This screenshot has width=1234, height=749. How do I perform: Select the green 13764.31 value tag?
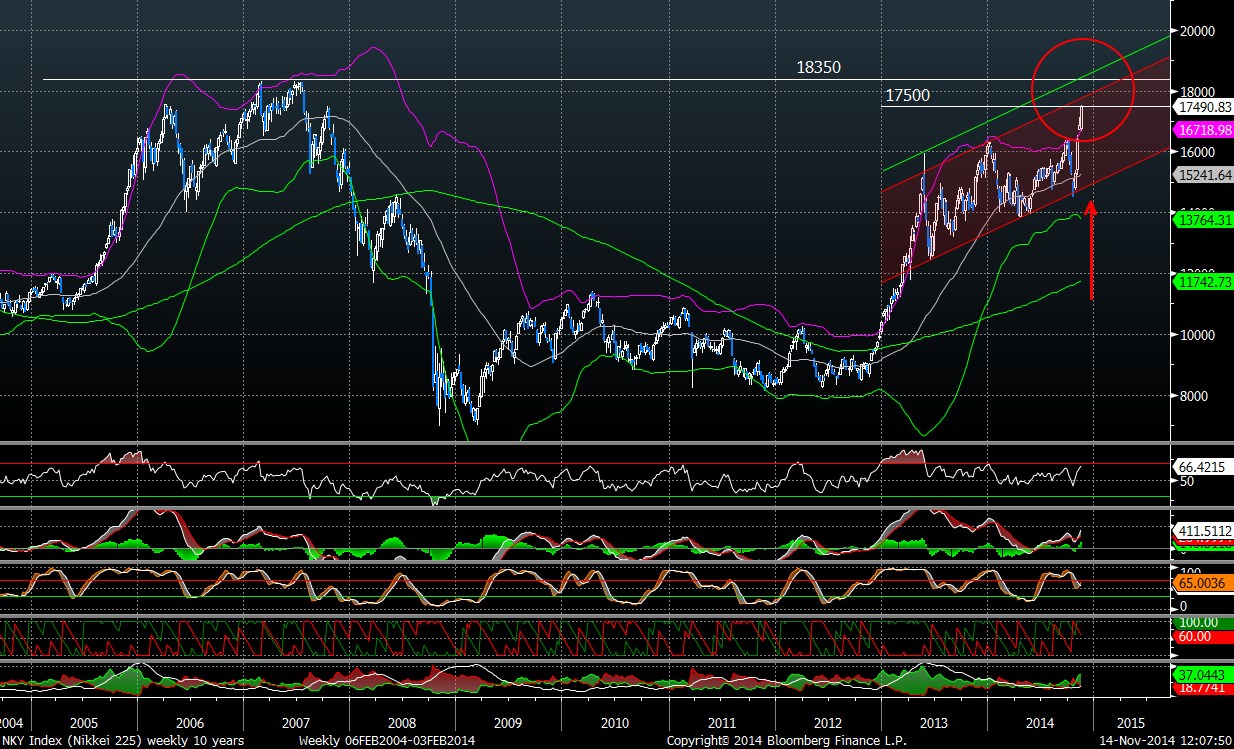coord(1203,221)
